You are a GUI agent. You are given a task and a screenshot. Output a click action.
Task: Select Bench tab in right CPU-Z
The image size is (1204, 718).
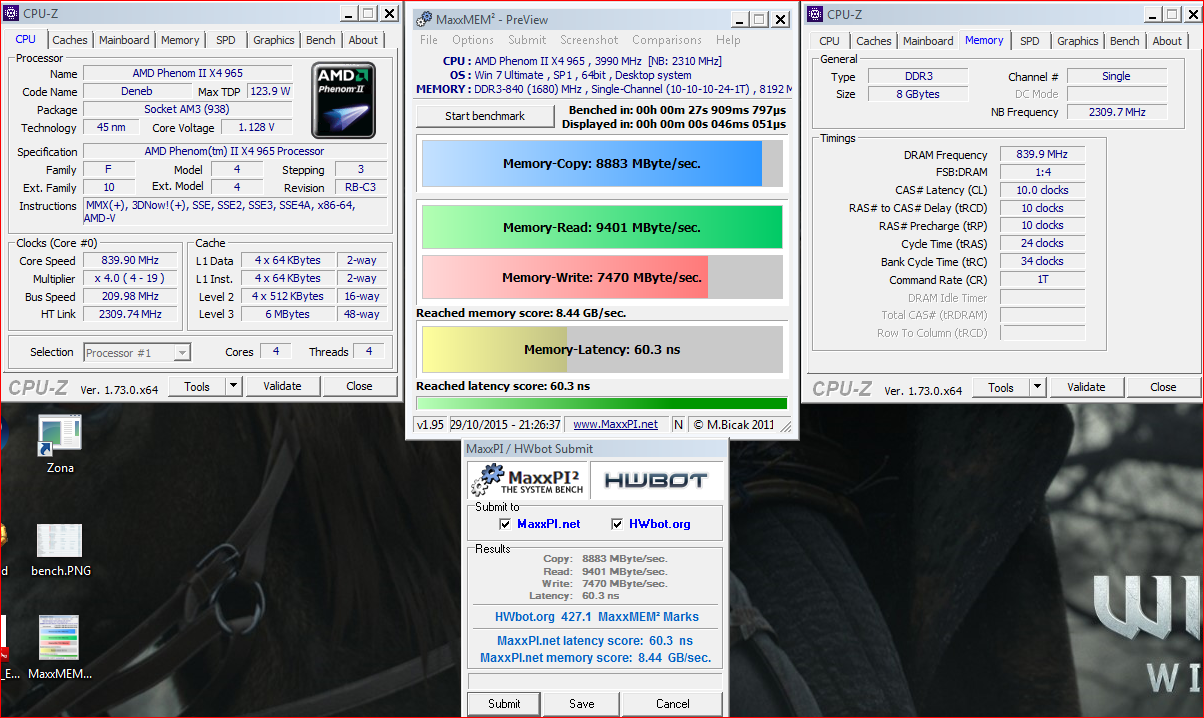click(x=1125, y=41)
